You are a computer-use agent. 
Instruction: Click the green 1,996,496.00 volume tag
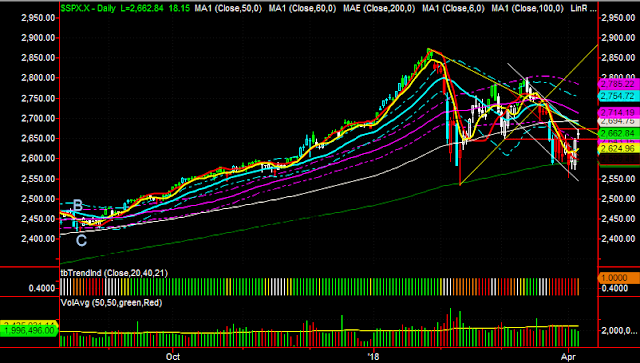[29, 331]
